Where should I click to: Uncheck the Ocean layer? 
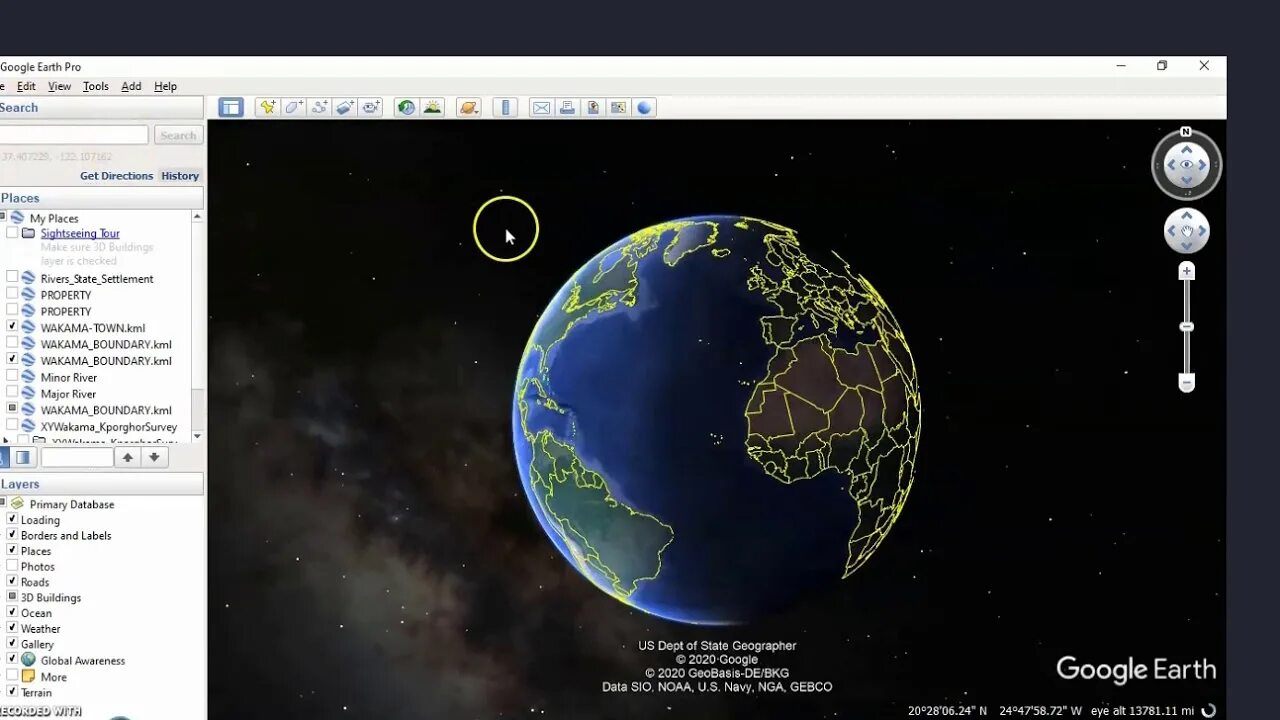(x=12, y=612)
